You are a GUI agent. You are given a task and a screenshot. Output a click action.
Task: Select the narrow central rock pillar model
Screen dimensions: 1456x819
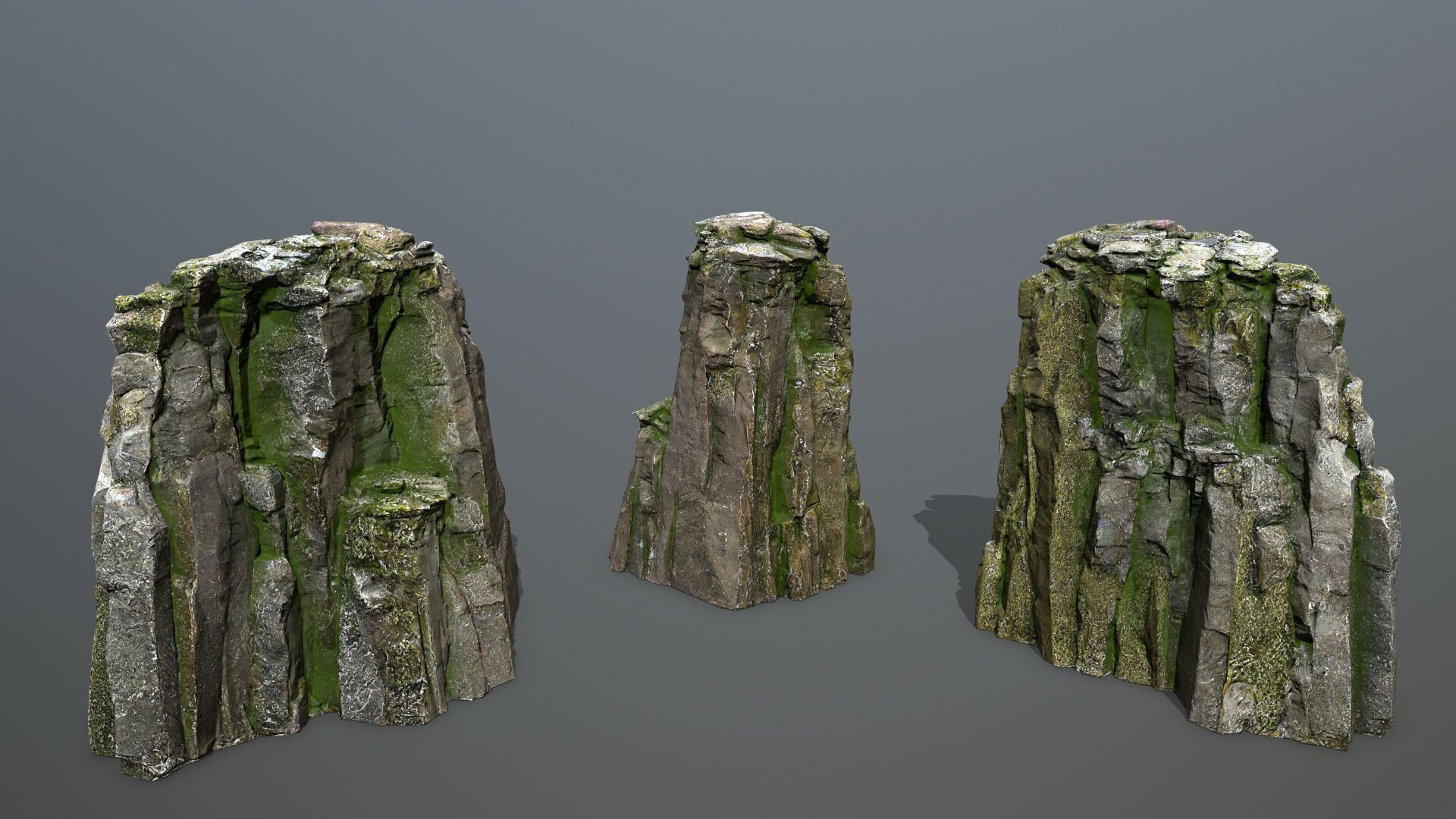742,409
